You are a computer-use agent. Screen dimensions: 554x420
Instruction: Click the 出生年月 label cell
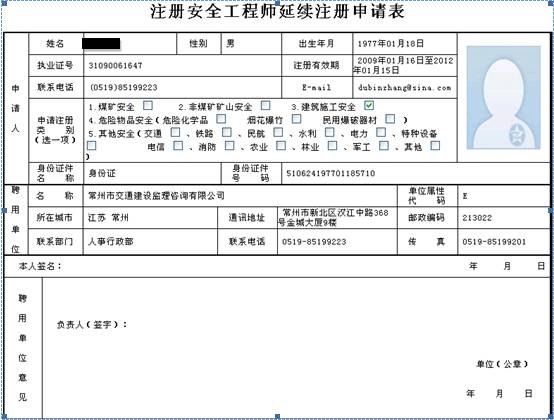click(x=317, y=43)
